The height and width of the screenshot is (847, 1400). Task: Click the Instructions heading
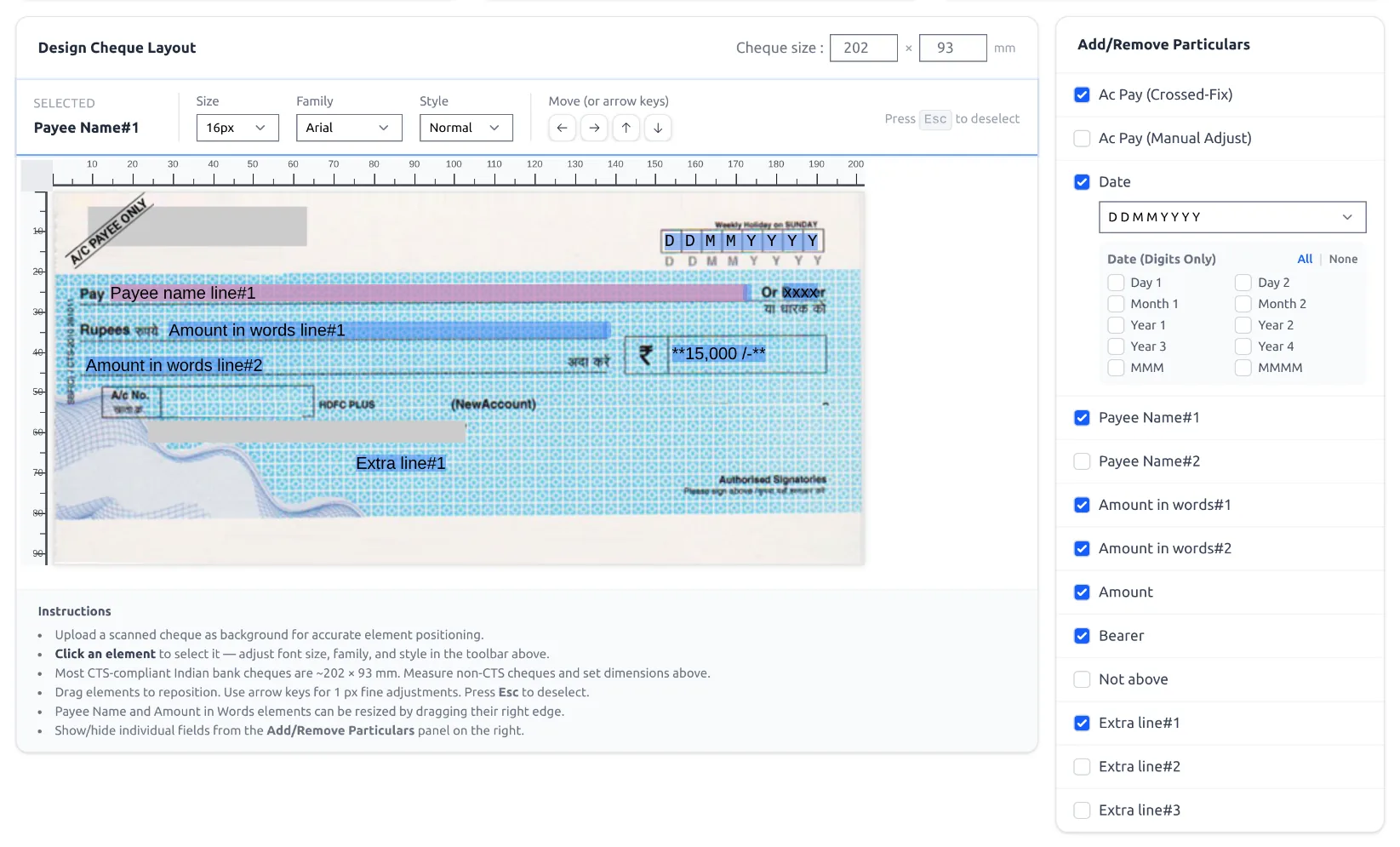click(x=74, y=611)
